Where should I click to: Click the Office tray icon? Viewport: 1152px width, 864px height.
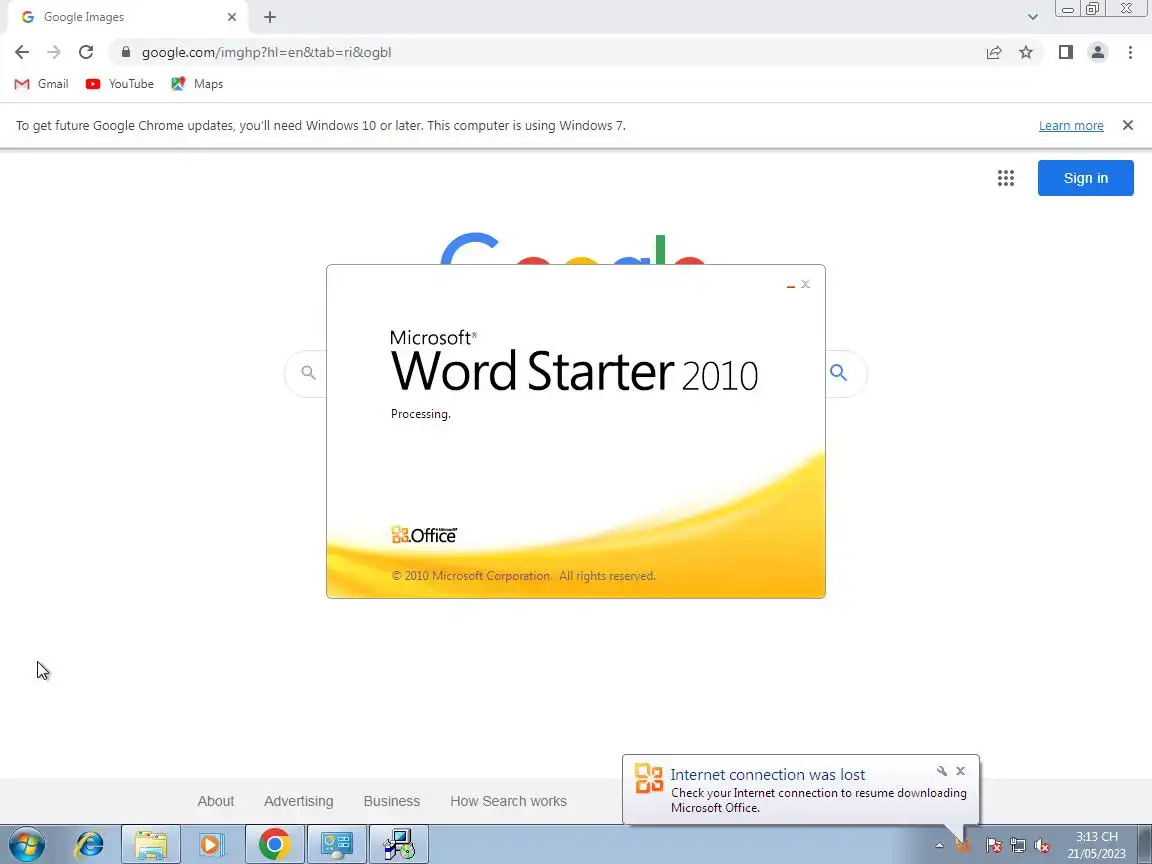pos(963,846)
